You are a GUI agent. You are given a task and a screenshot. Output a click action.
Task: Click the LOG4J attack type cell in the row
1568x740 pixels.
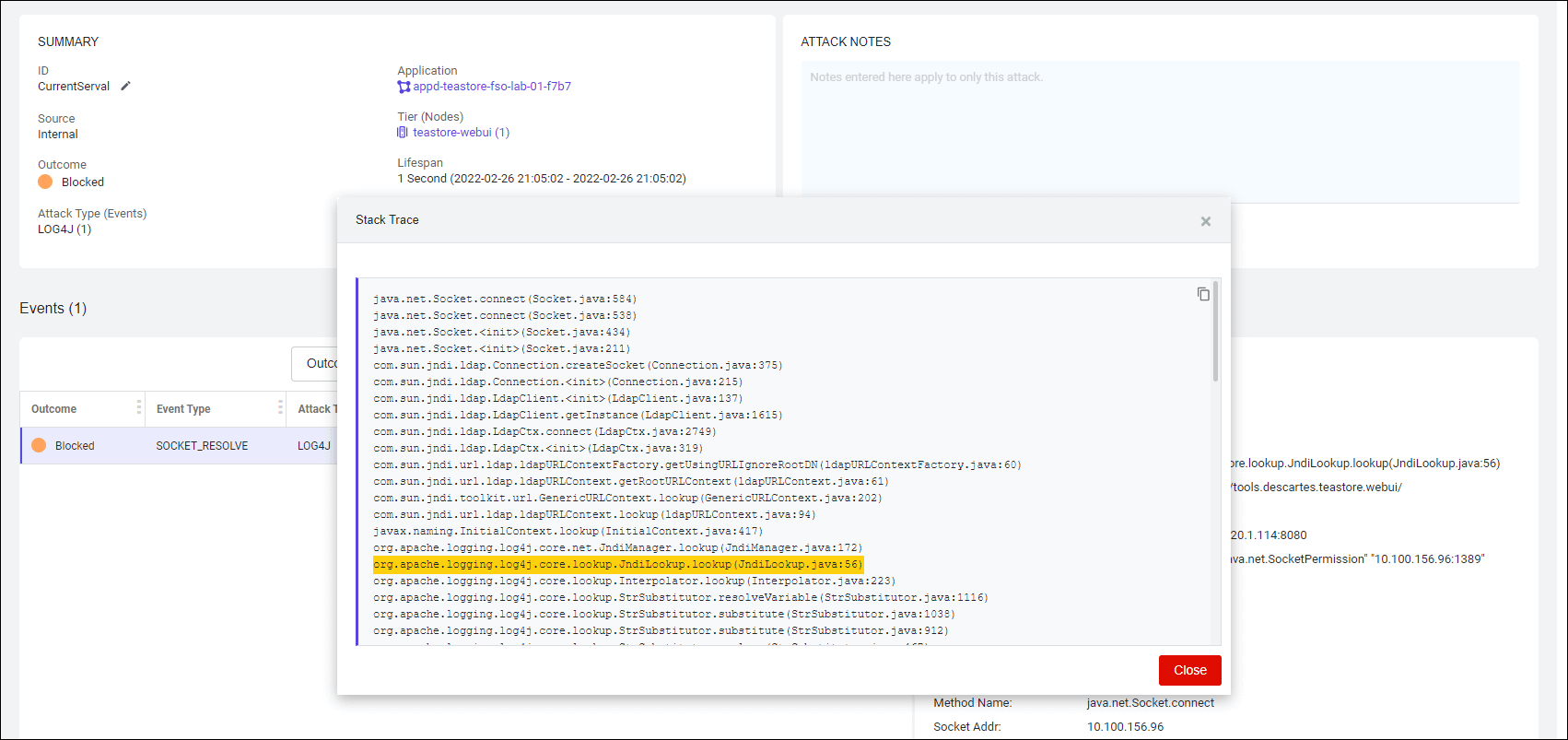pos(314,446)
